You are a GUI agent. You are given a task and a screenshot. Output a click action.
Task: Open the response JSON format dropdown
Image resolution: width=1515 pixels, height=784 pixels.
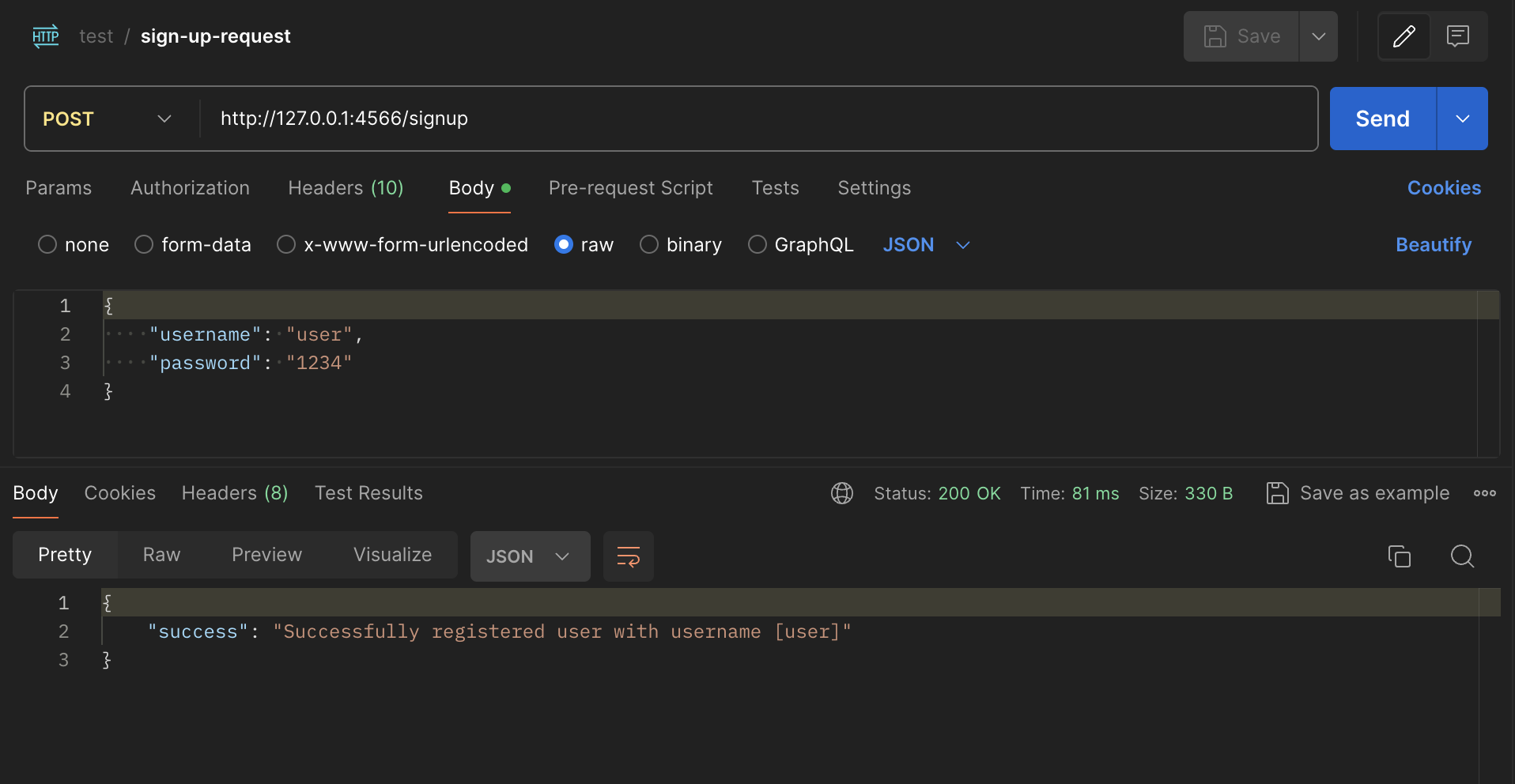(530, 556)
